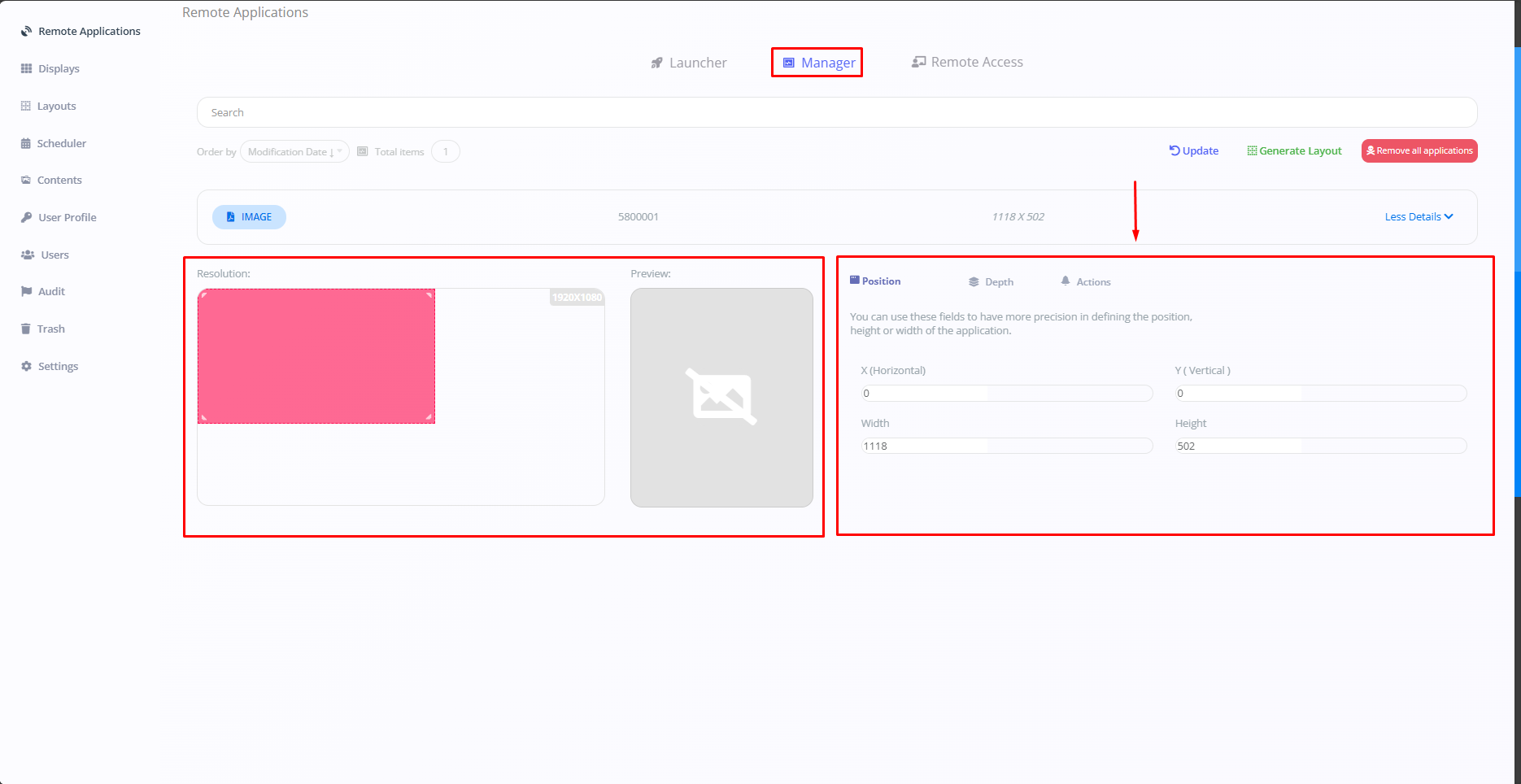Open the Modification Date order dropdown

click(x=294, y=152)
